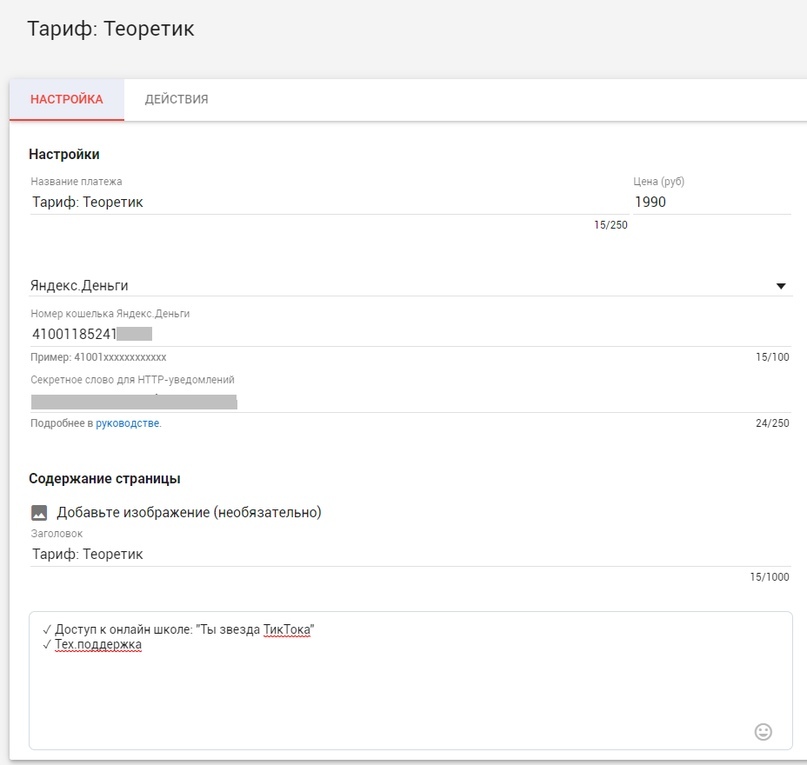
Task: Click the add image picture icon
Action: [x=39, y=512]
